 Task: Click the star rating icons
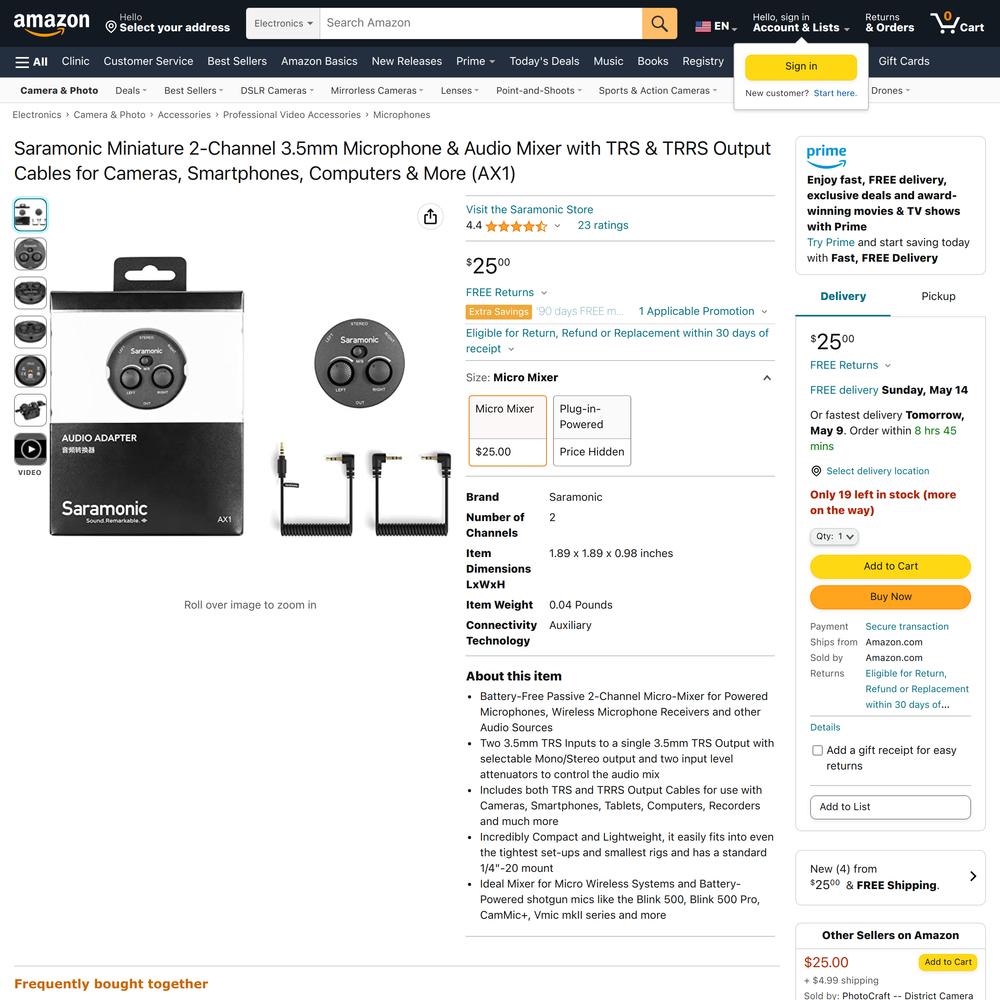point(516,226)
